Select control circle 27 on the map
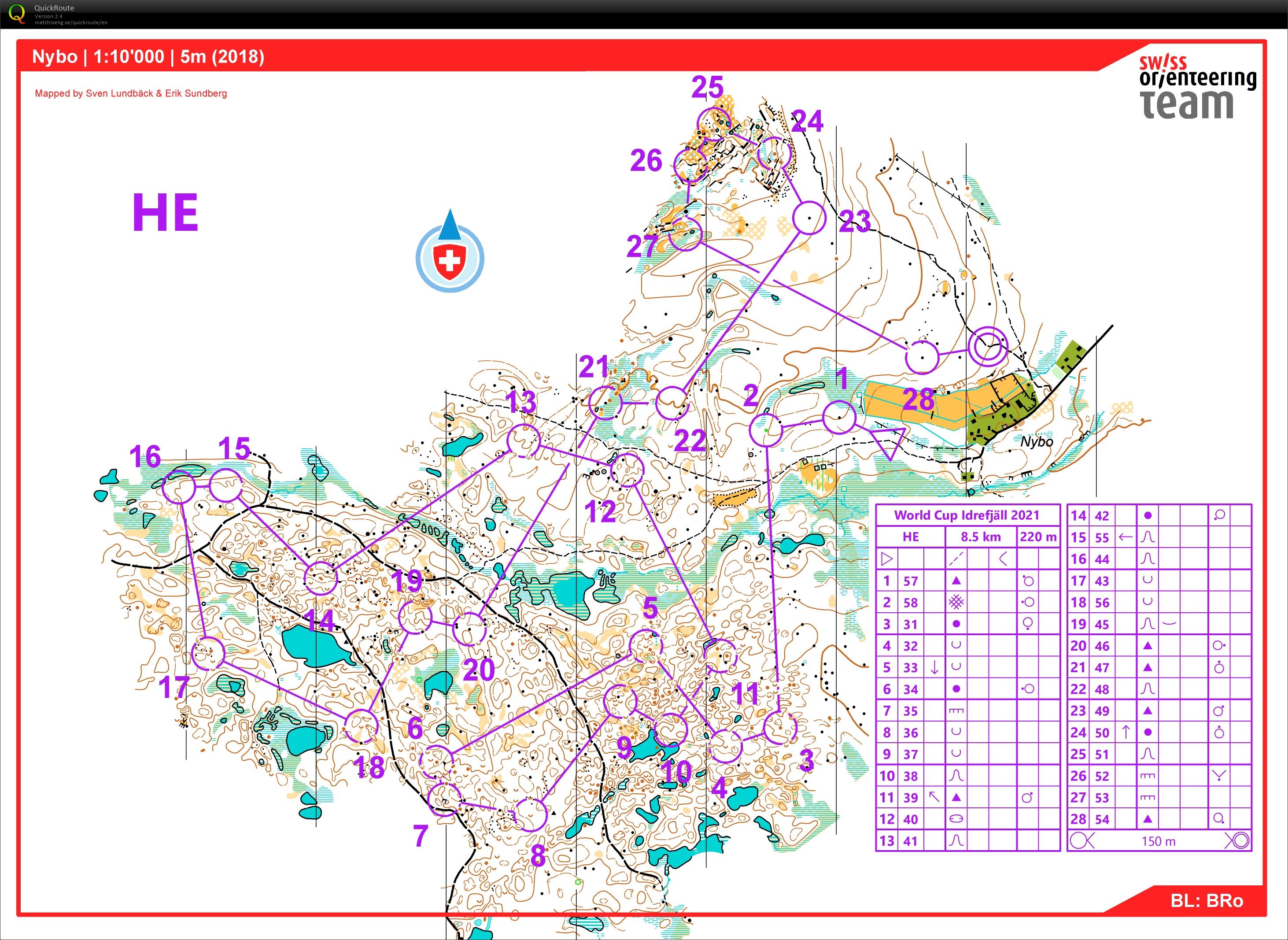 point(685,234)
